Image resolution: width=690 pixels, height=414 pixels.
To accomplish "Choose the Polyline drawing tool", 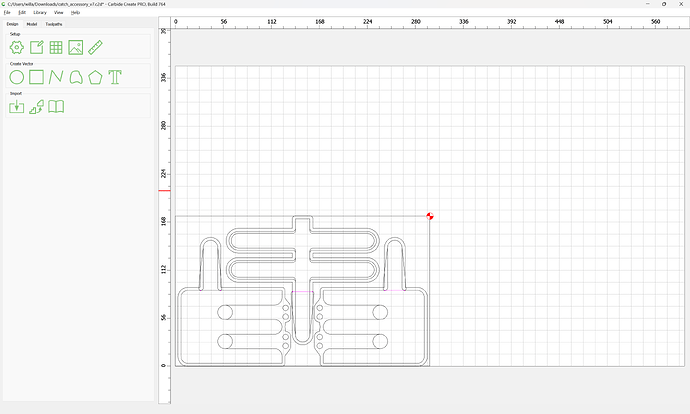I will [x=56, y=77].
